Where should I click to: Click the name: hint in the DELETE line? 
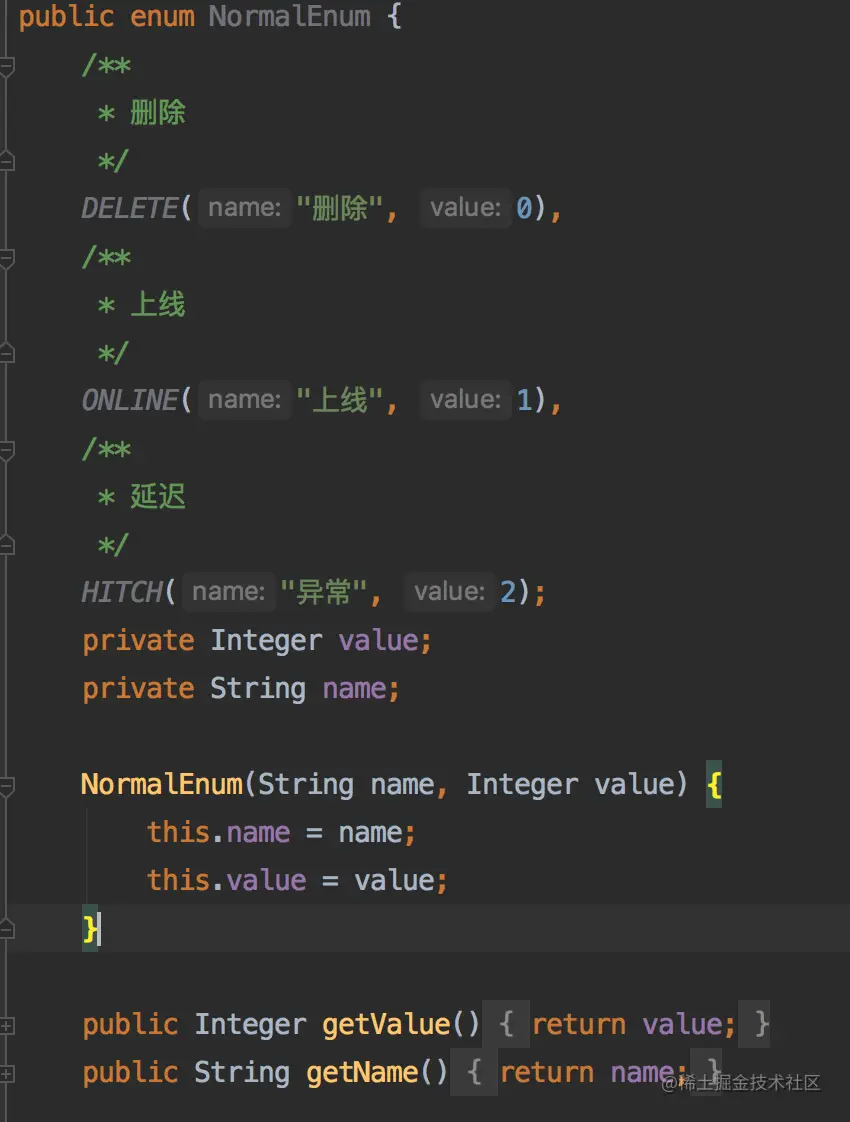[x=245, y=208]
